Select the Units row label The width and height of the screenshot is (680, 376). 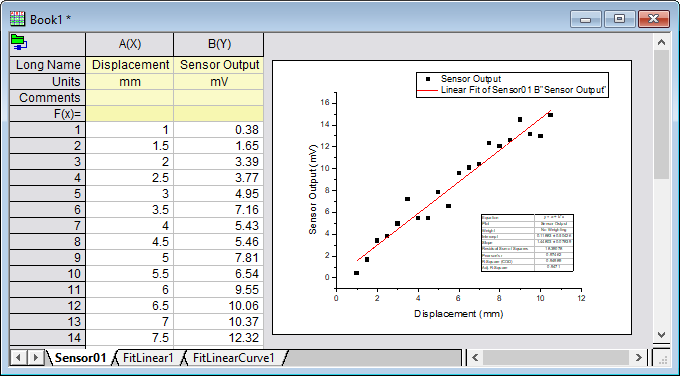[x=48, y=82]
